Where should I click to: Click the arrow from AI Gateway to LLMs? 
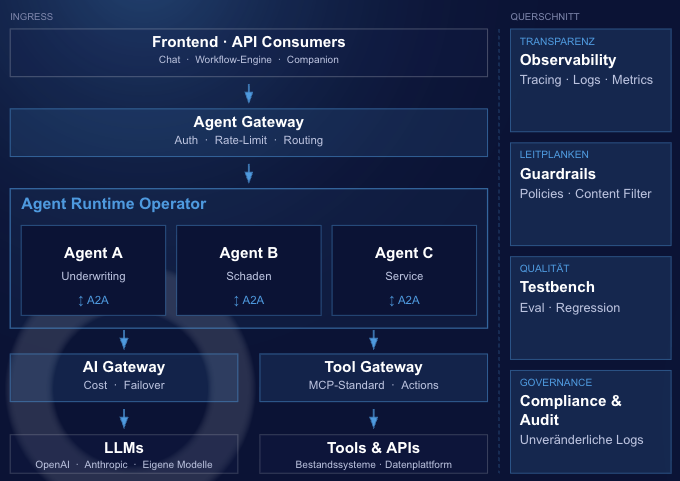(124, 419)
